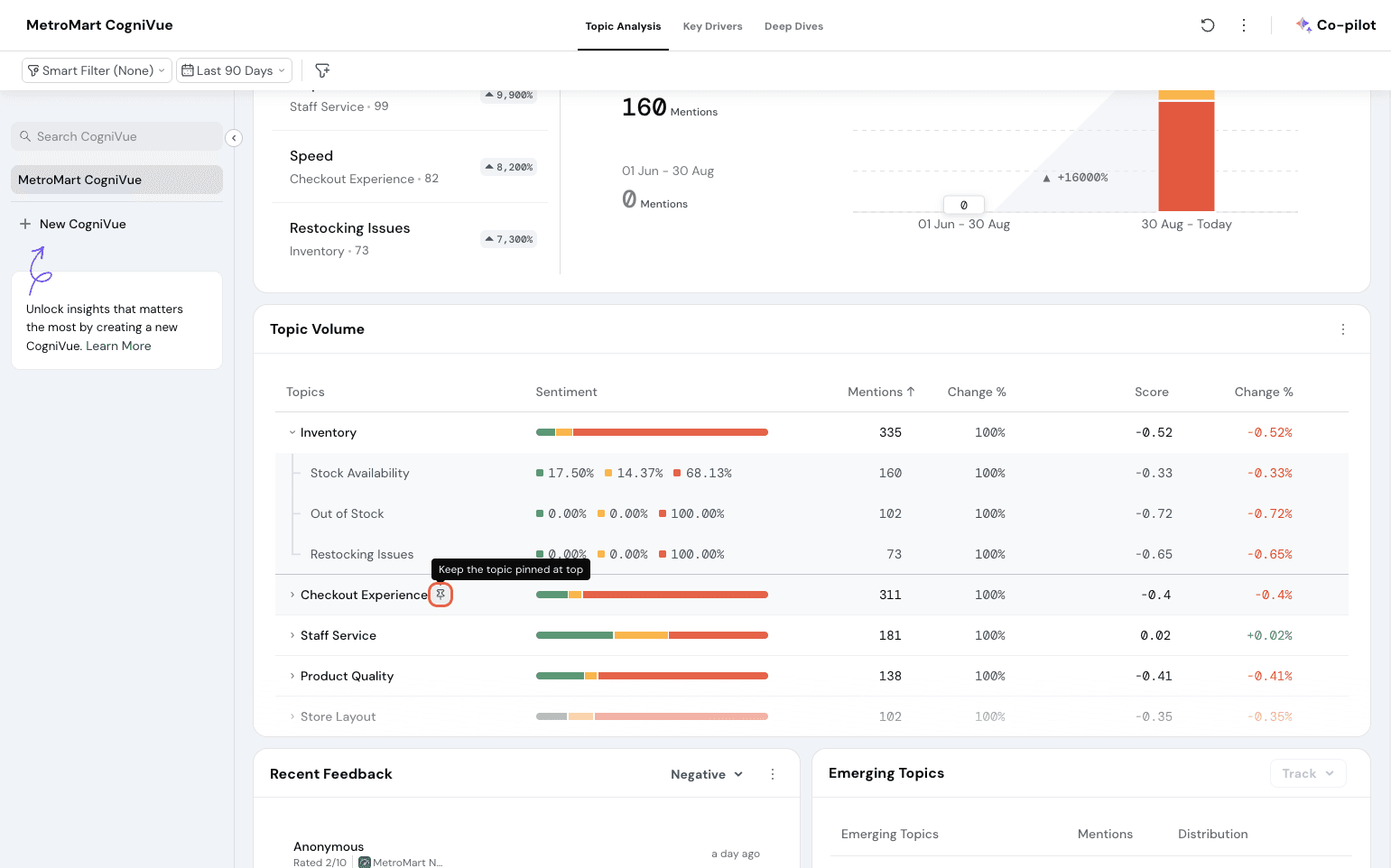Open Topic Volume panel options menu
The image size is (1391, 868).
[x=1342, y=329]
